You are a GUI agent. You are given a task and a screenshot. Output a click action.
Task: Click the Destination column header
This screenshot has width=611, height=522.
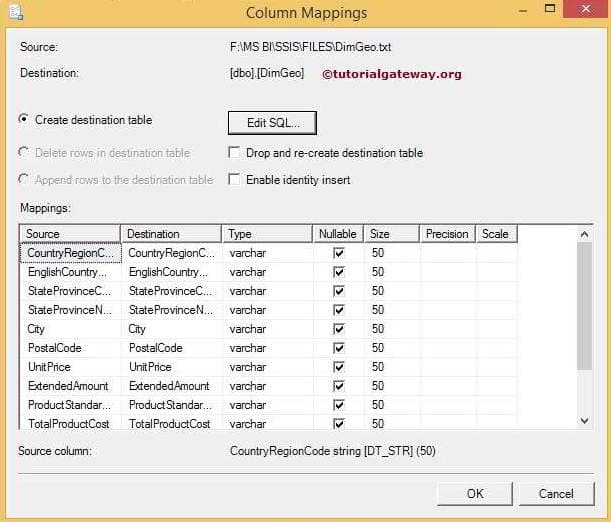tap(171, 234)
